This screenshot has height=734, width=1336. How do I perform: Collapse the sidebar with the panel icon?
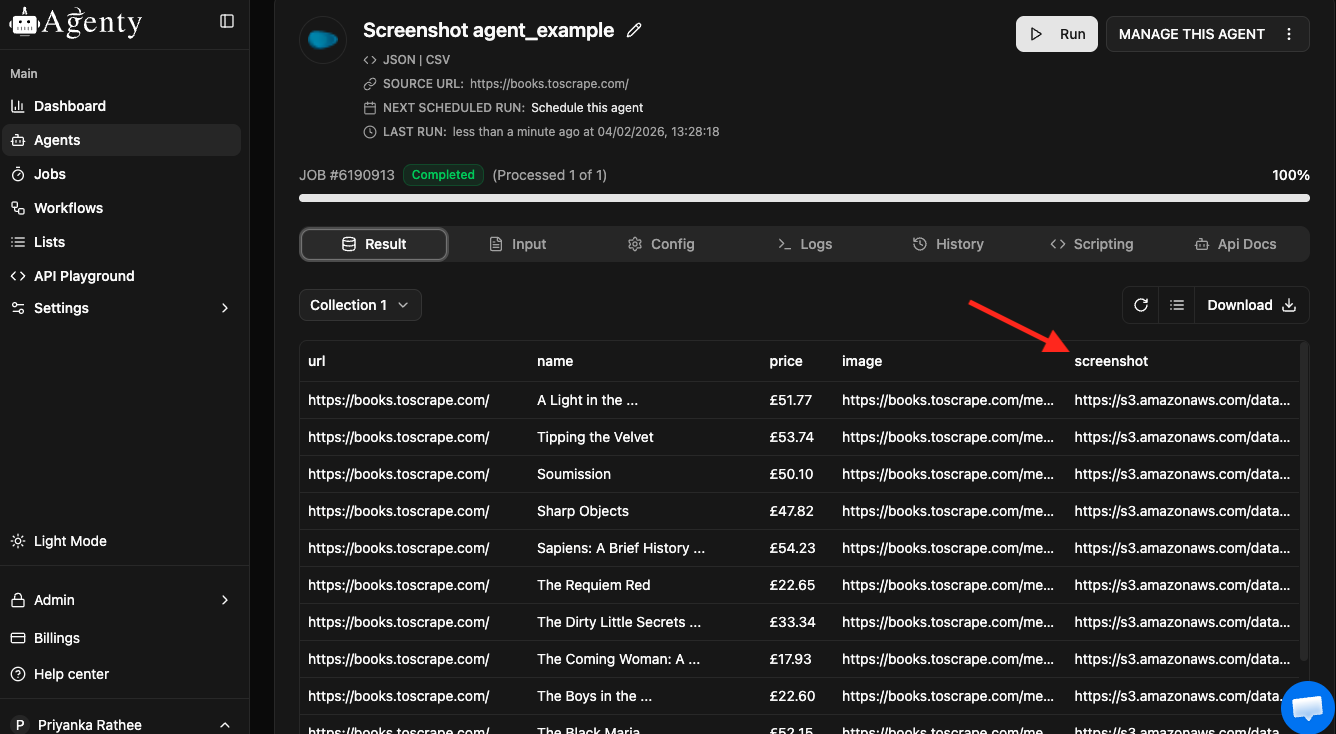point(227,21)
